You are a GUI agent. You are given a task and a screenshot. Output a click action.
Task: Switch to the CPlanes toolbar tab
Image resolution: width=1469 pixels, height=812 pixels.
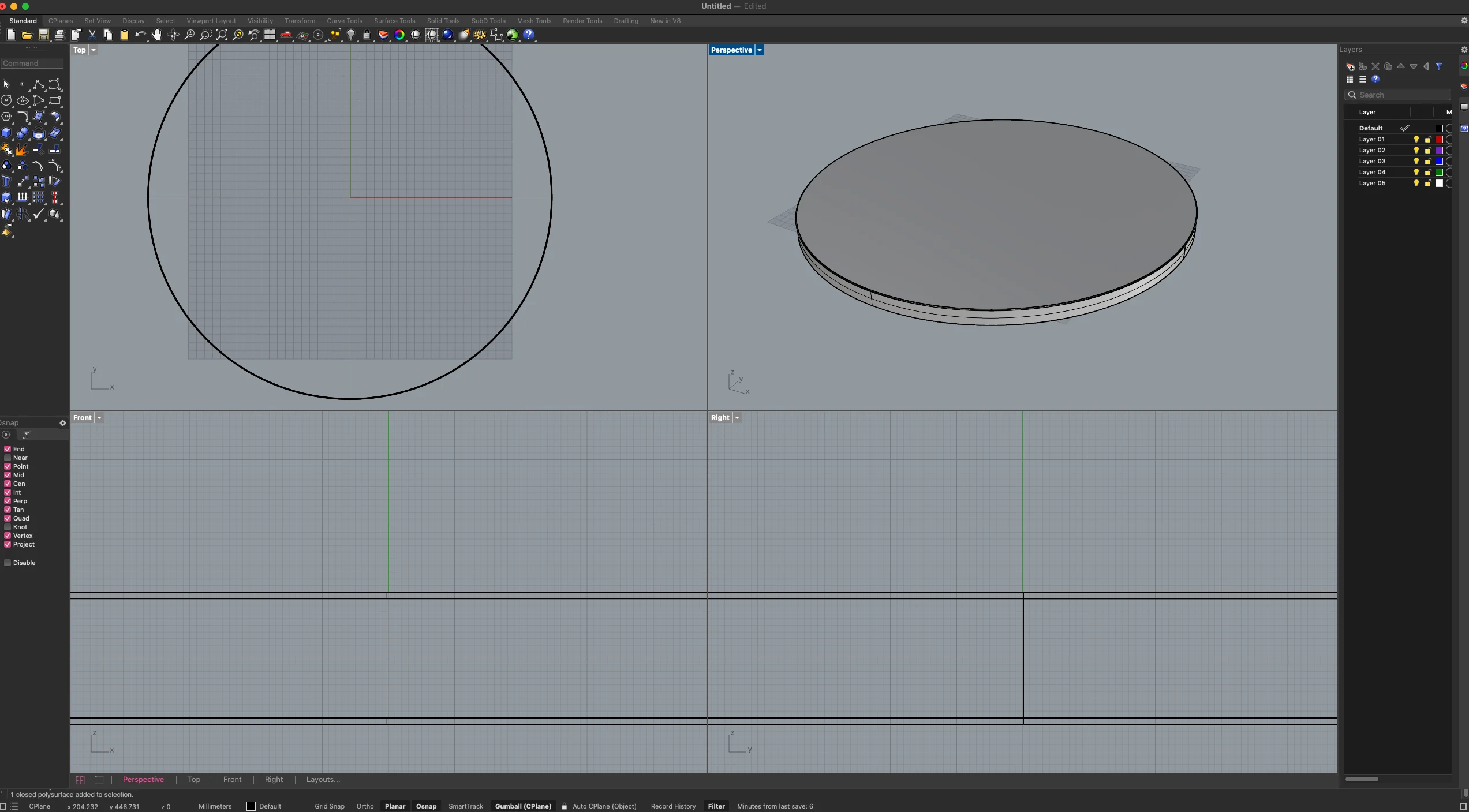point(61,21)
